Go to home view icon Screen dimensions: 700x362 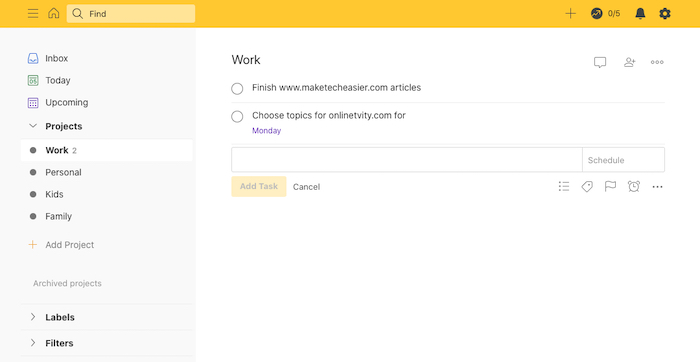[54, 13]
